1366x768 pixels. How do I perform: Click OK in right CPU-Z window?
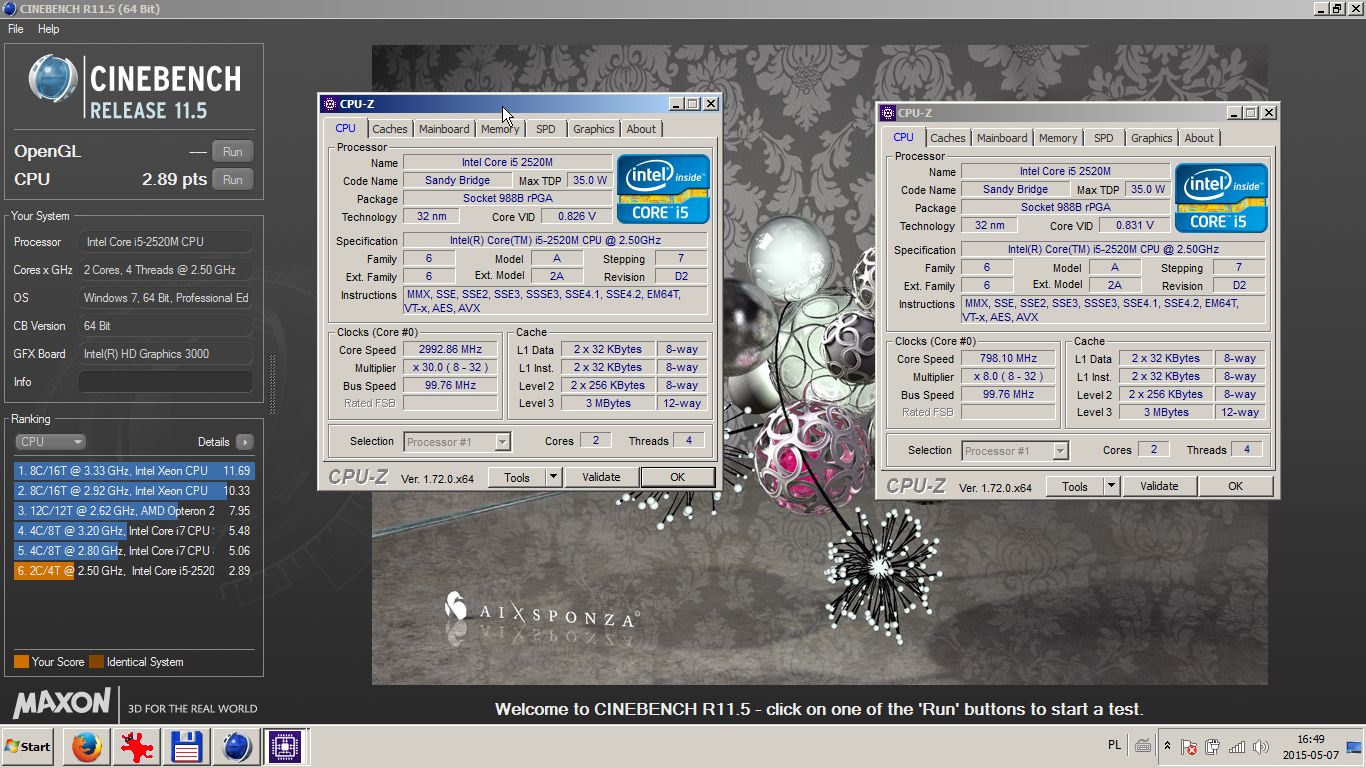pos(1235,486)
